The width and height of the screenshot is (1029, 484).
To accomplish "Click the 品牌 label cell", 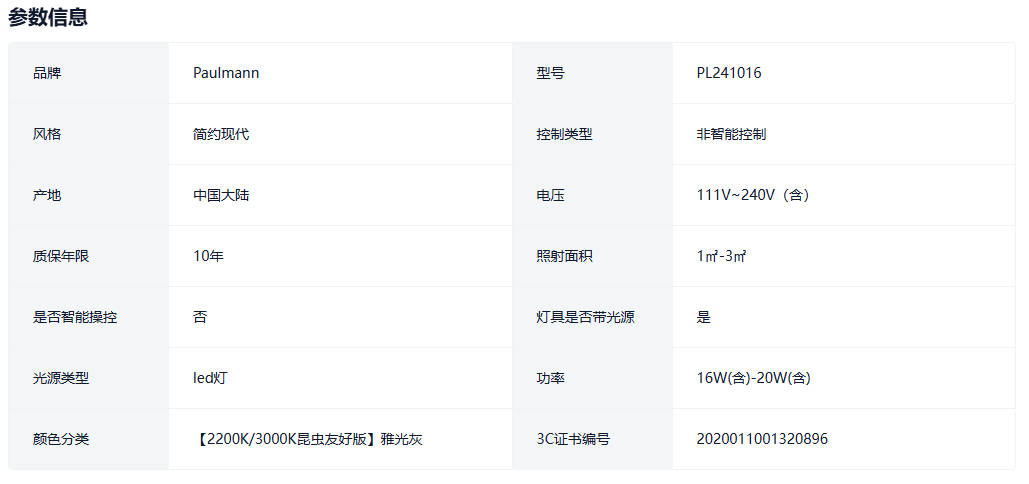I will (47, 73).
